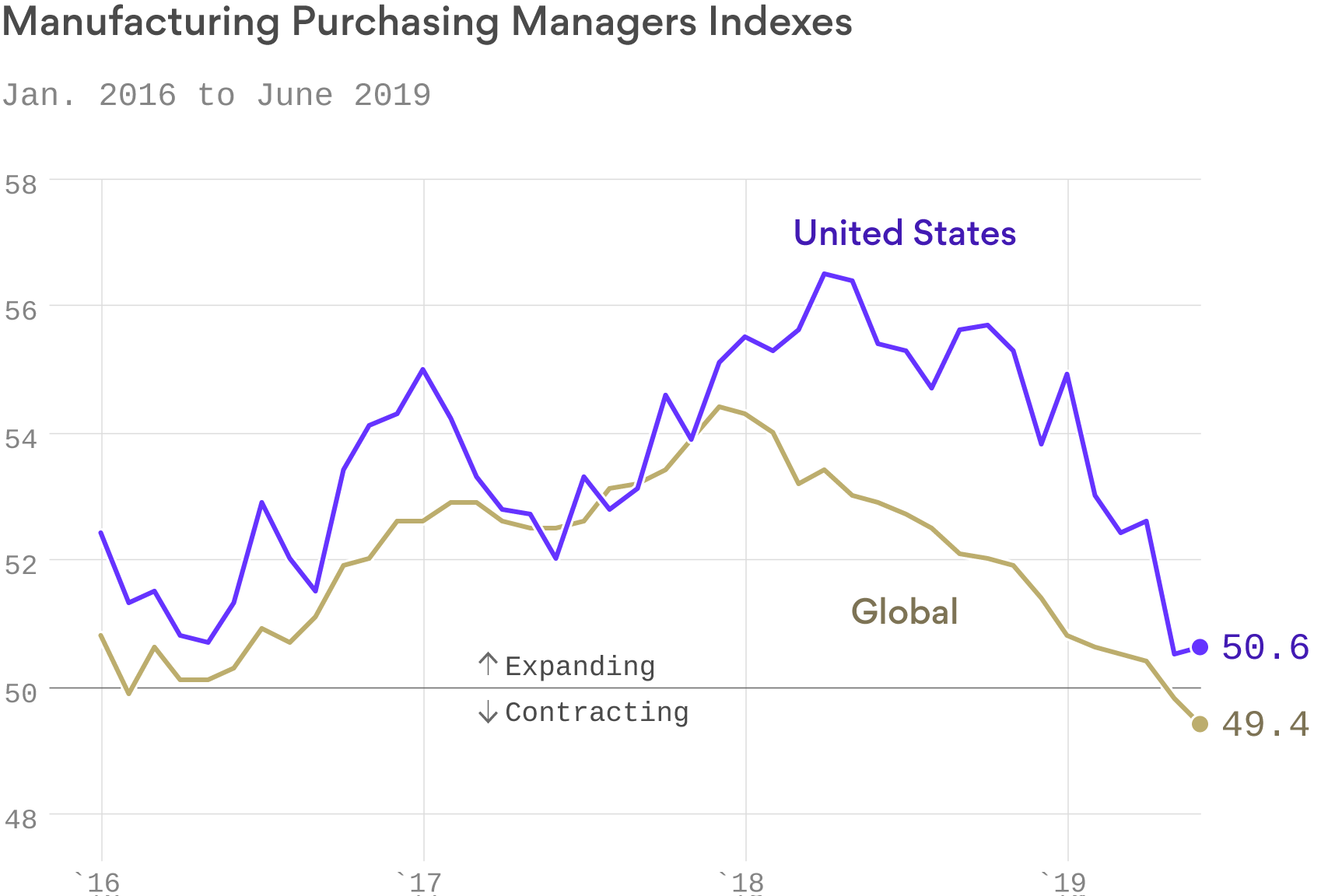
Task: Click the 50.6 end value label
Action: (x=1265, y=647)
